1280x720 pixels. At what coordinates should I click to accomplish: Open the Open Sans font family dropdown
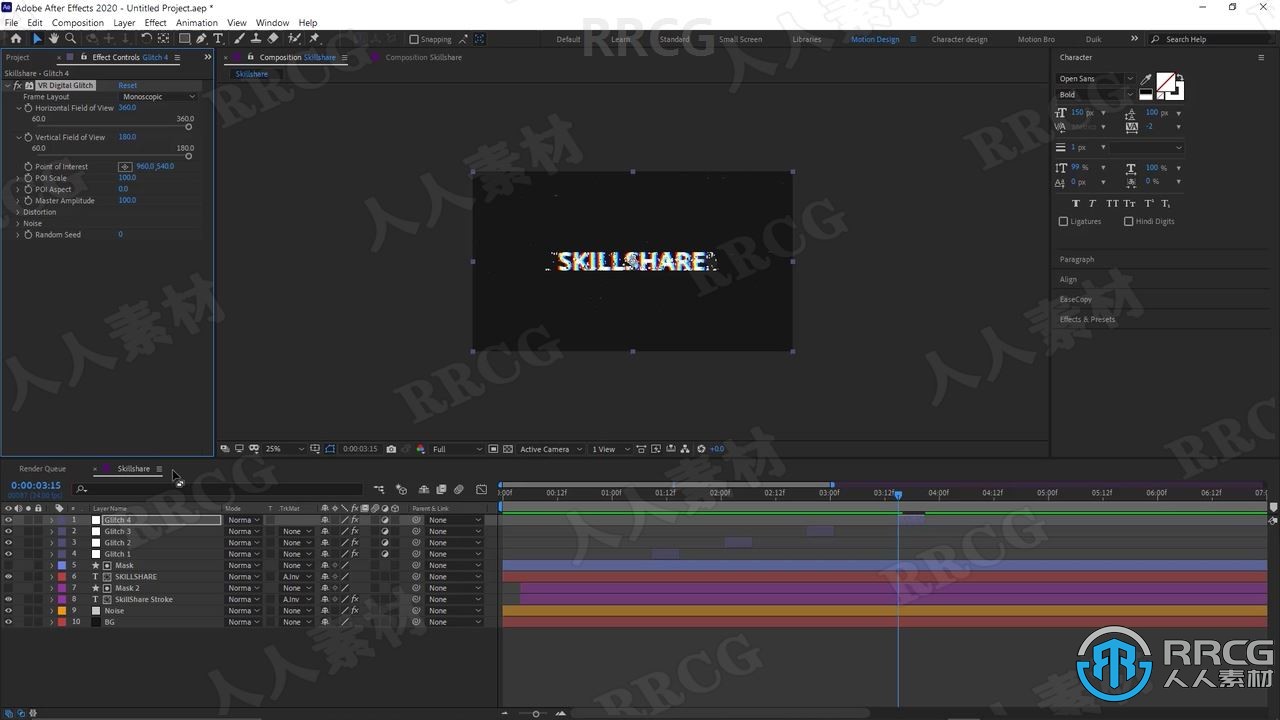(x=1096, y=79)
